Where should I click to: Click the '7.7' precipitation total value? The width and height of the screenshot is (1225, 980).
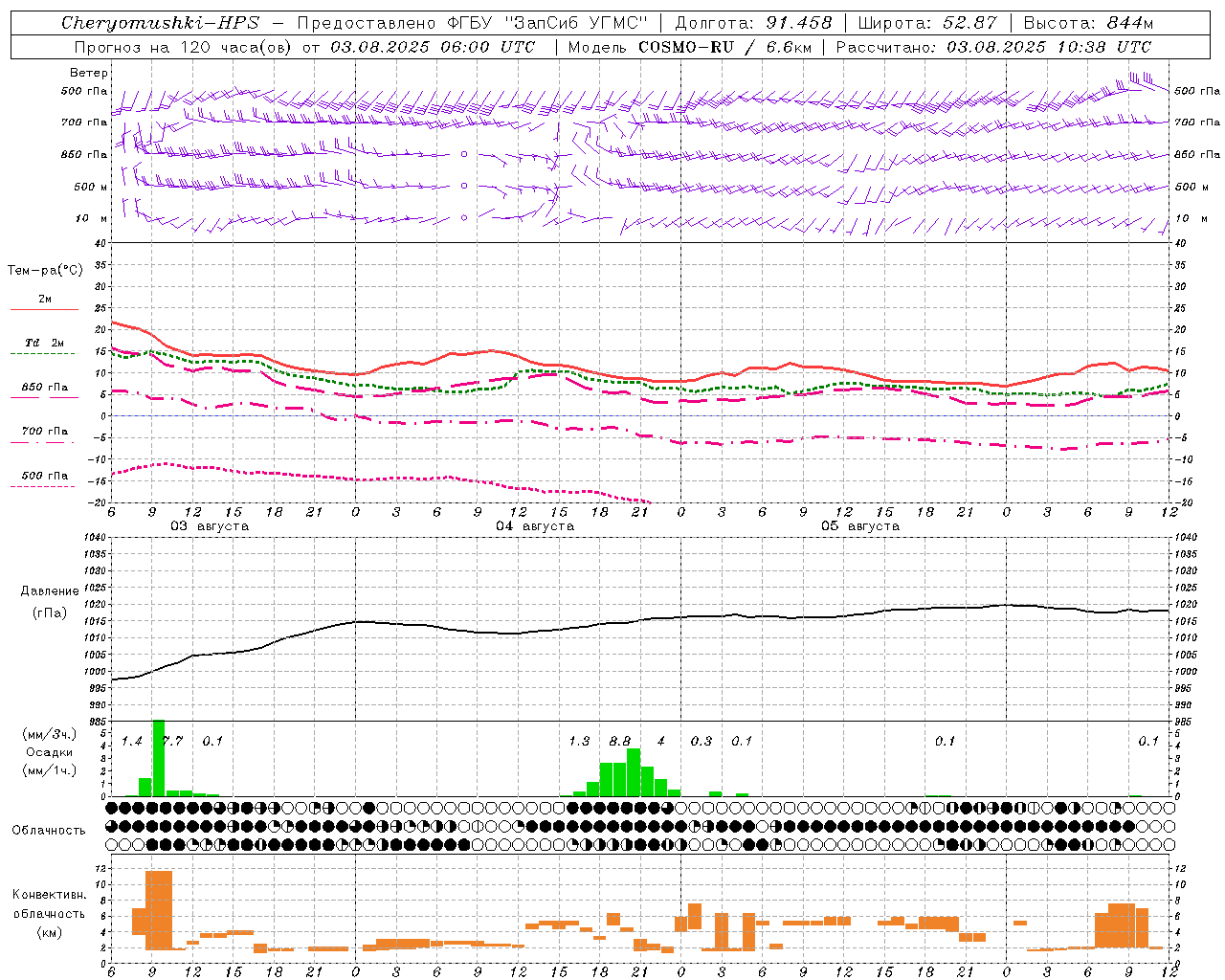(172, 742)
